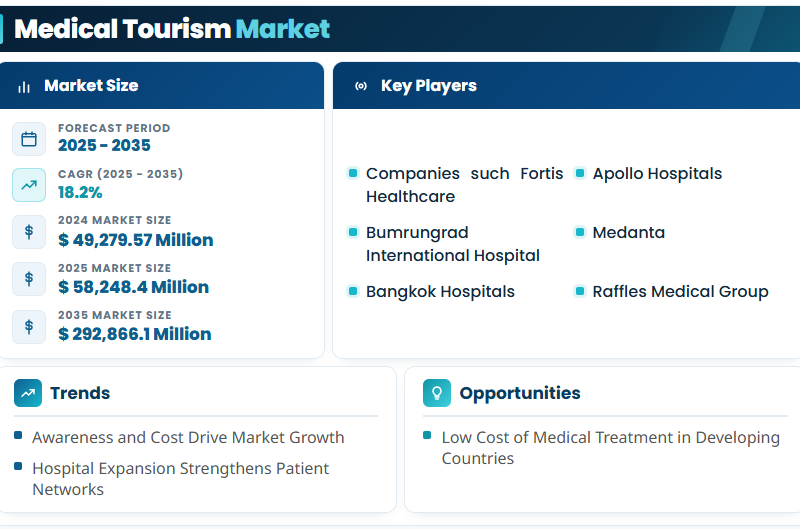Click the Medical Tourism Market title
The image size is (800, 529).
pyautogui.click(x=172, y=29)
